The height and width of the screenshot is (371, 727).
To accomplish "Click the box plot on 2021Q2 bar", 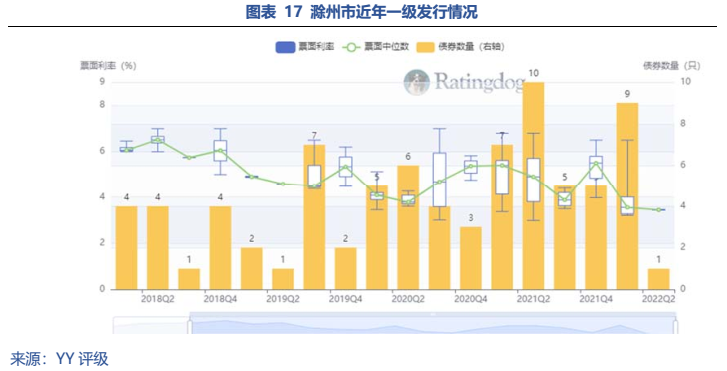I will [533, 180].
